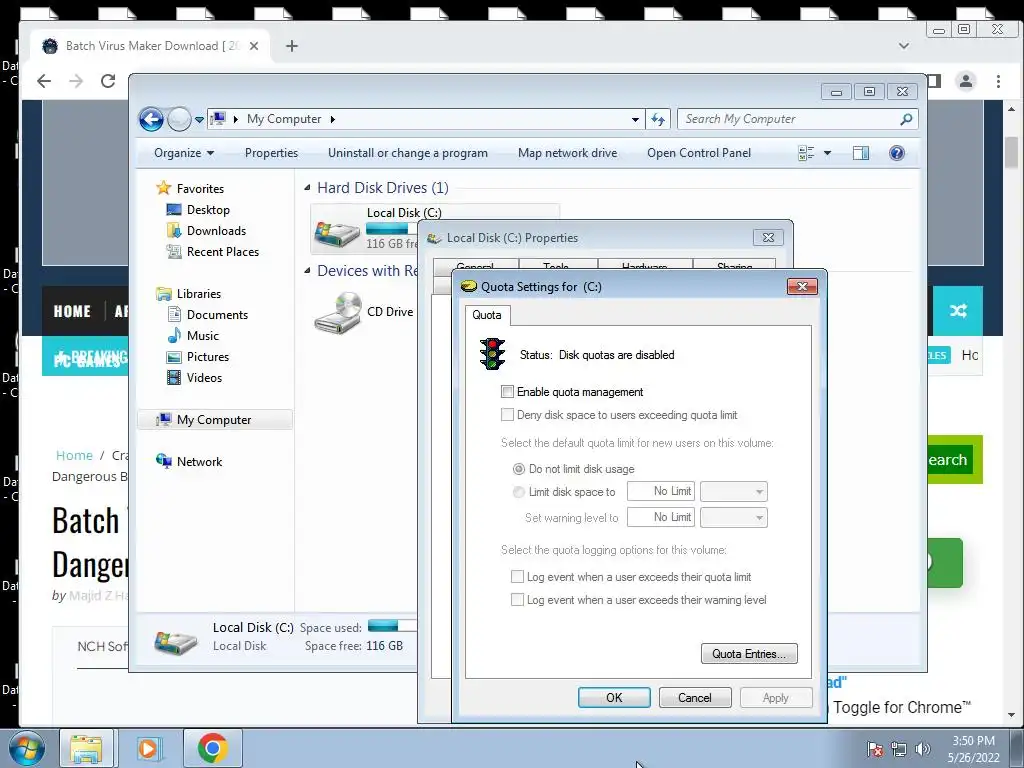Open a new Chrome tab with plus
Viewport: 1024px width, 768px height.
point(292,46)
